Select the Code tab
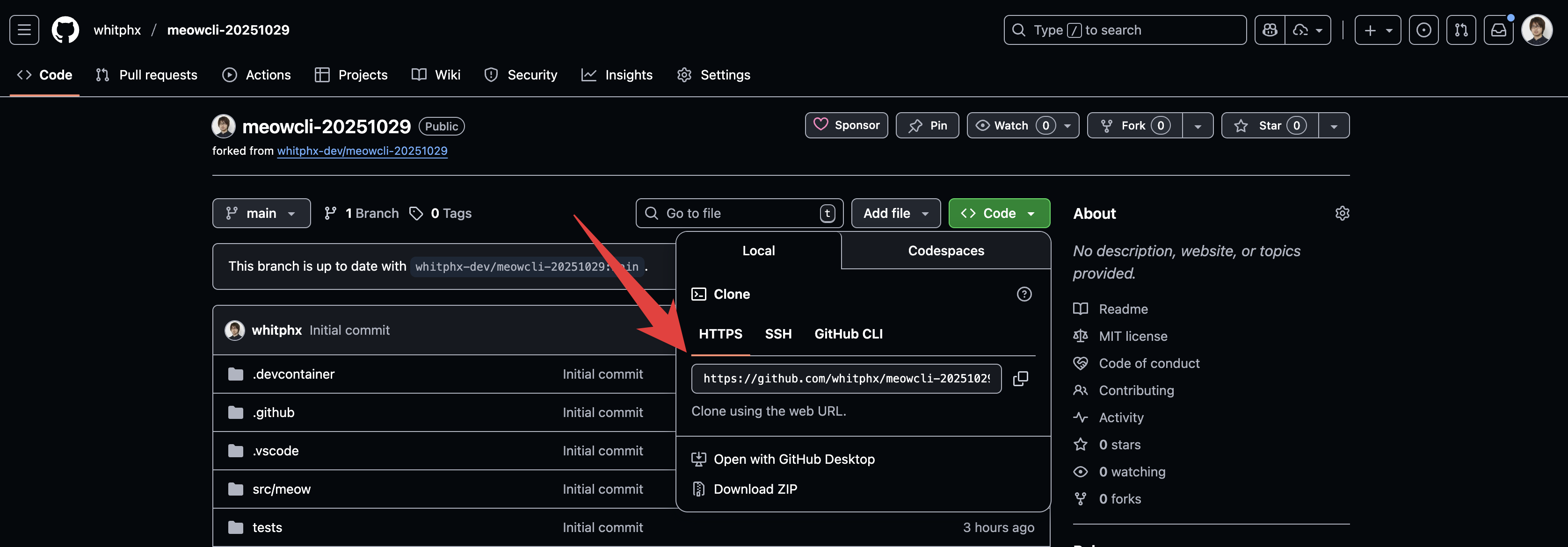This screenshot has height=547, width=1568. 44,75
